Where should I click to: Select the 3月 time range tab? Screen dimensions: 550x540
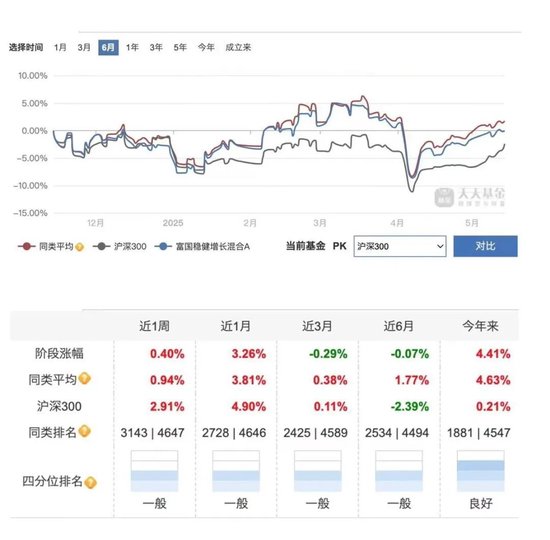pyautogui.click(x=84, y=47)
